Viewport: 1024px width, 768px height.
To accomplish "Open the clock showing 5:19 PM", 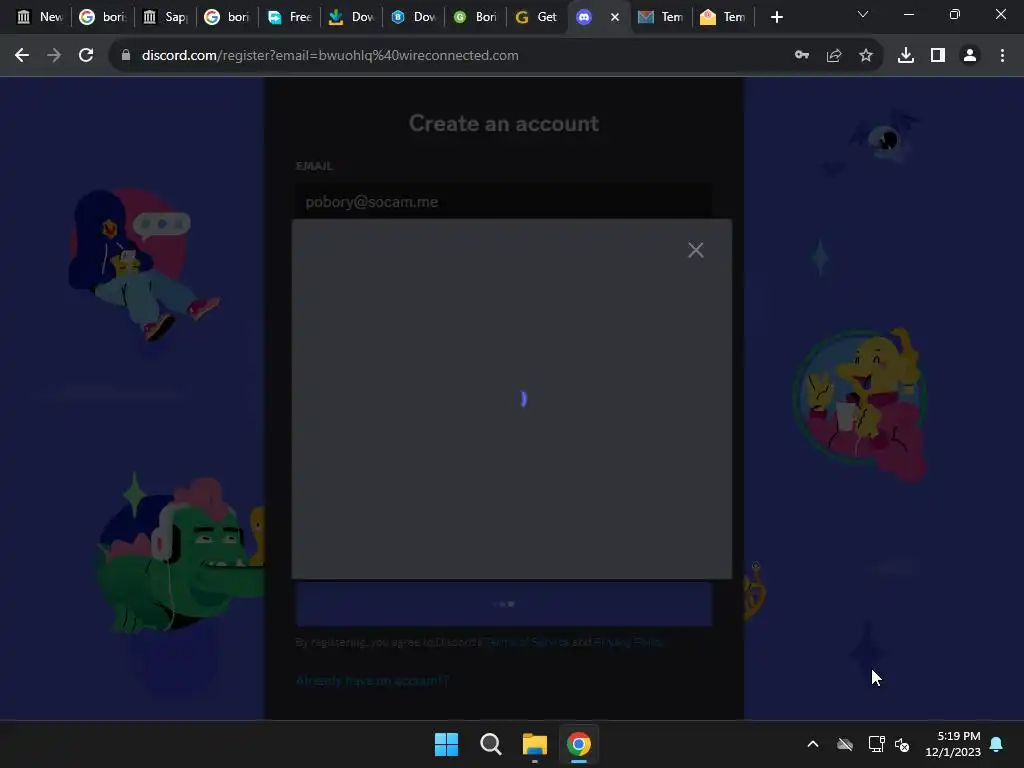I will pyautogui.click(x=953, y=744).
